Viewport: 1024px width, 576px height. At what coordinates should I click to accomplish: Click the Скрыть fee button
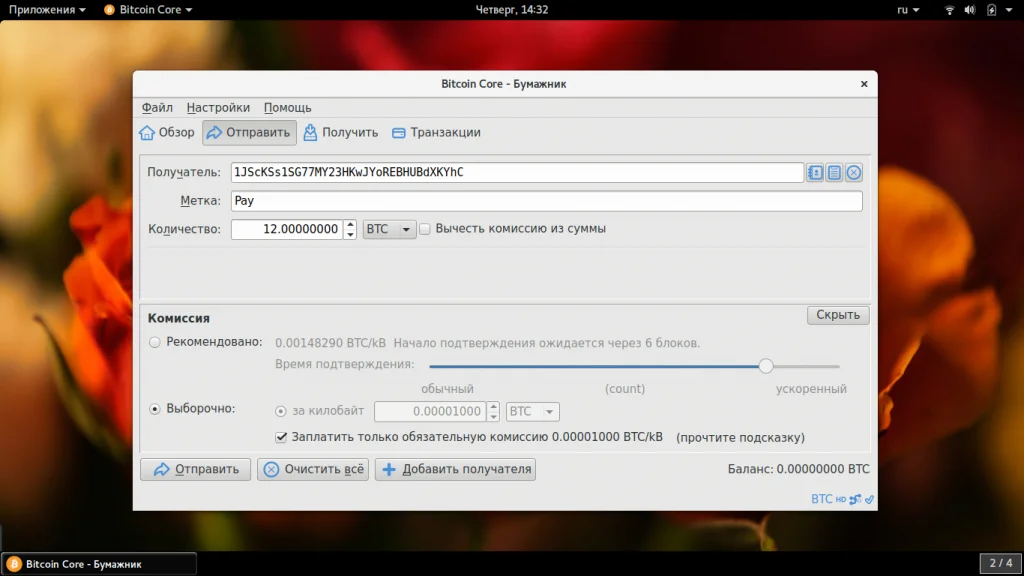point(838,315)
